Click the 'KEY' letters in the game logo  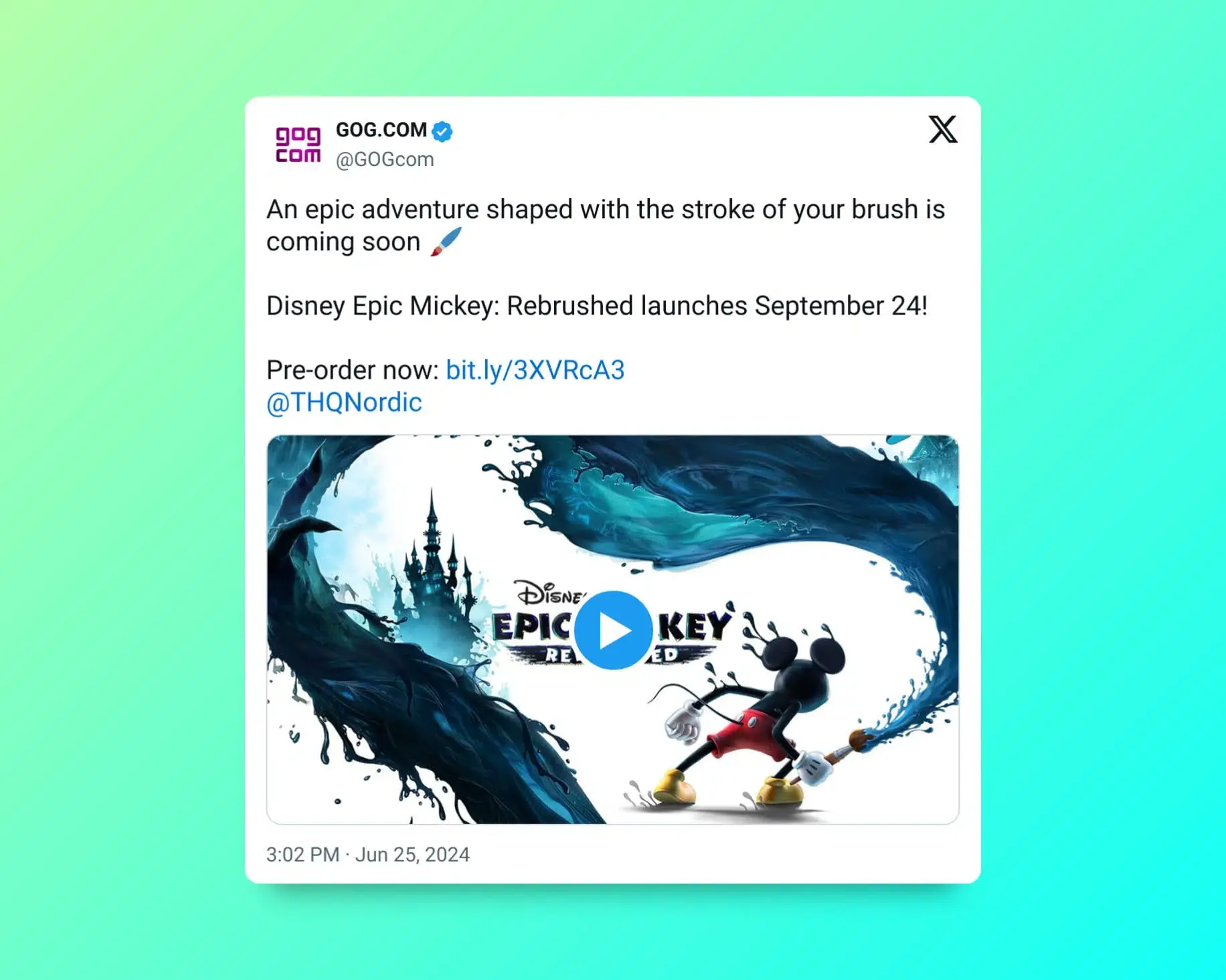[x=694, y=627]
